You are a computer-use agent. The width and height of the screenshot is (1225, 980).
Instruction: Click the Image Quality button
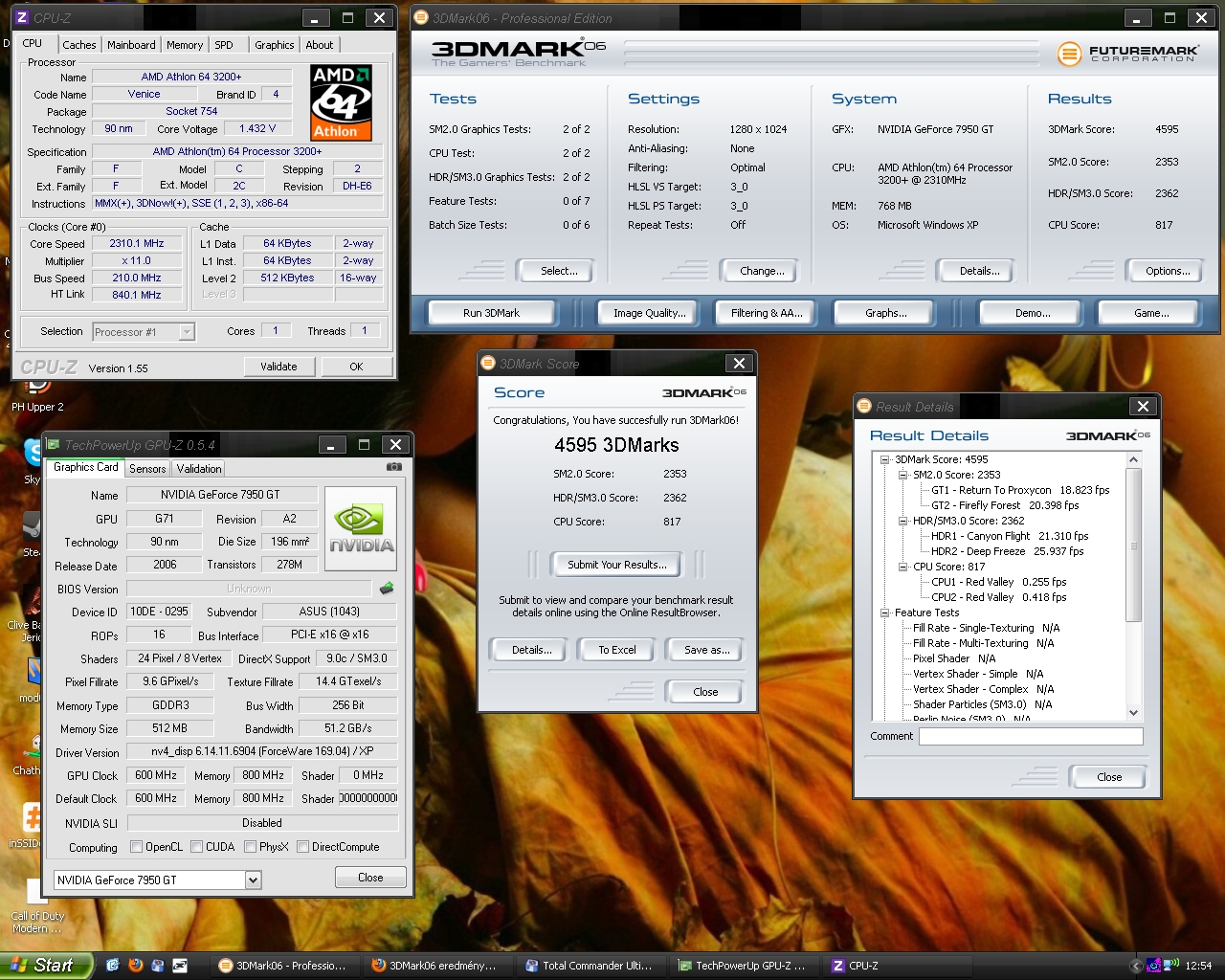click(x=649, y=313)
